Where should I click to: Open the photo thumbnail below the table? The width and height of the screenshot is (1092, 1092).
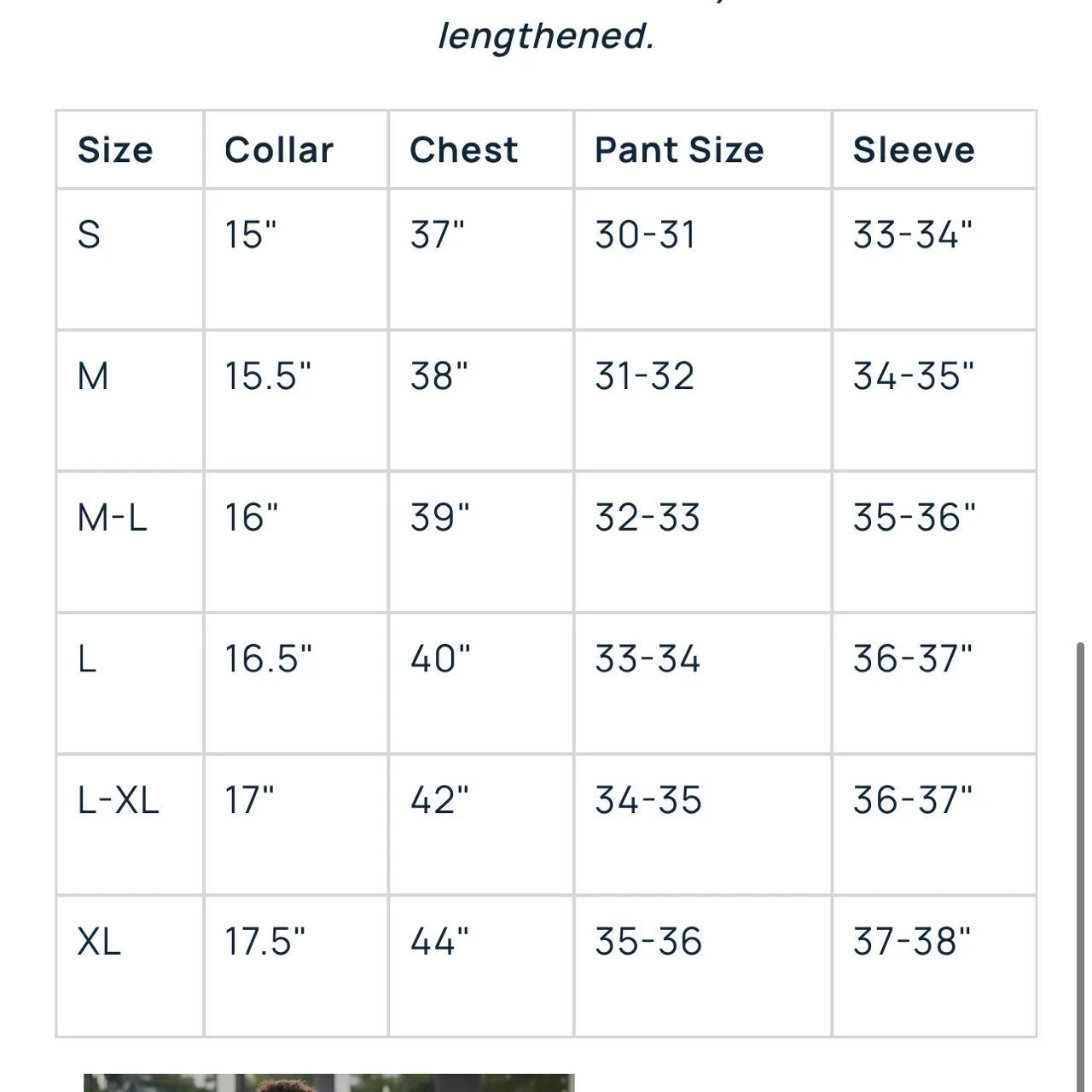(328, 1082)
